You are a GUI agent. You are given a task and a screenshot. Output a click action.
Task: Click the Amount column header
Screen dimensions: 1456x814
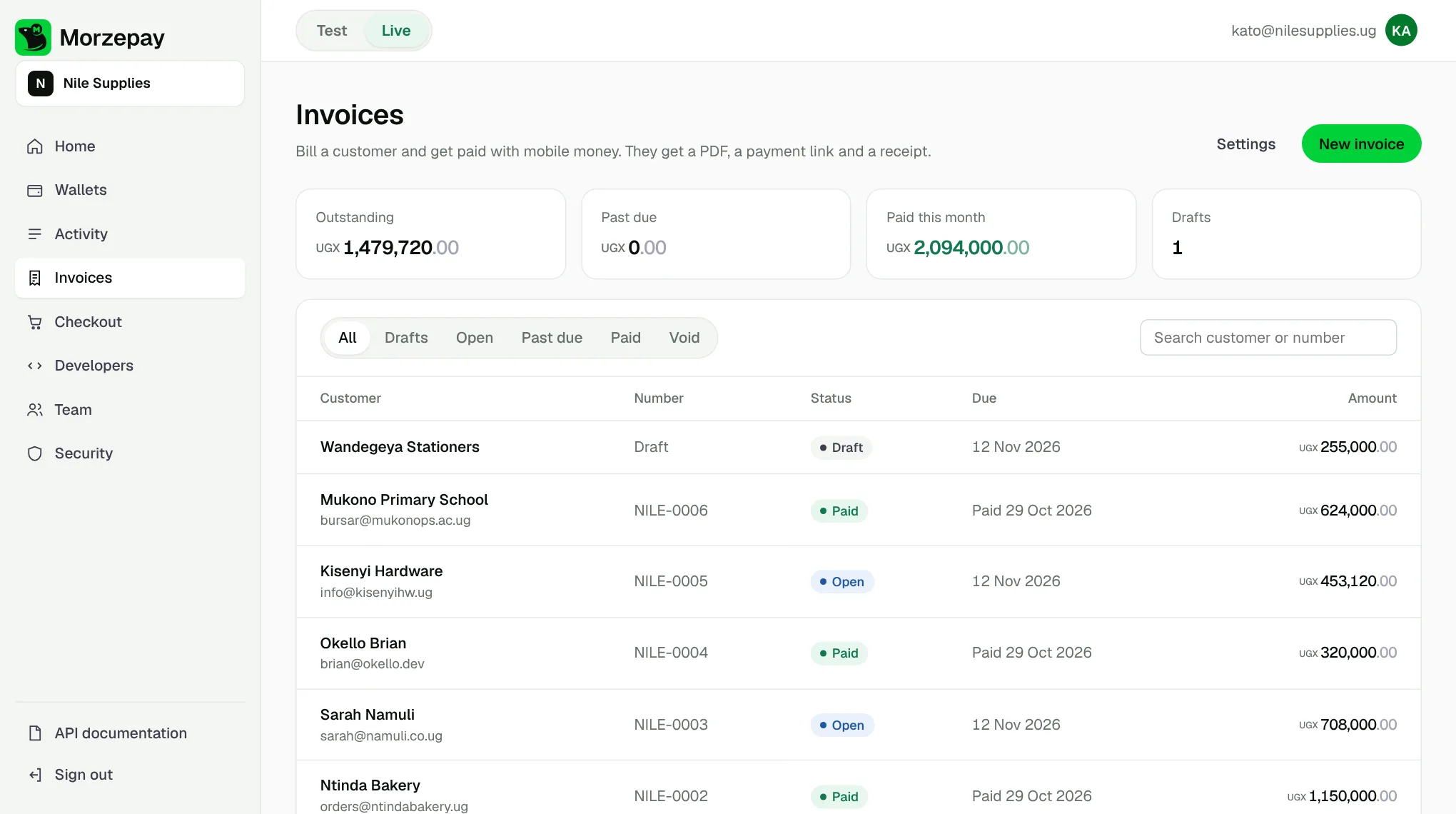[x=1372, y=398]
